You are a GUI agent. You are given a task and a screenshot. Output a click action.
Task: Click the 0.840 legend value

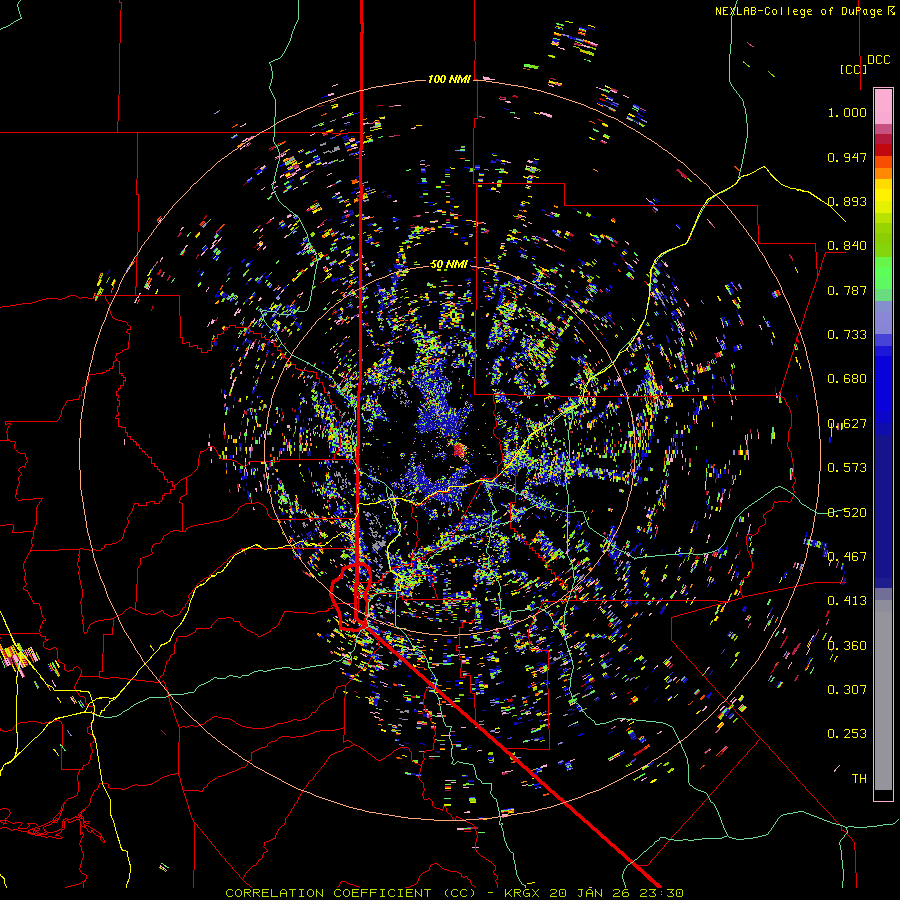847,246
